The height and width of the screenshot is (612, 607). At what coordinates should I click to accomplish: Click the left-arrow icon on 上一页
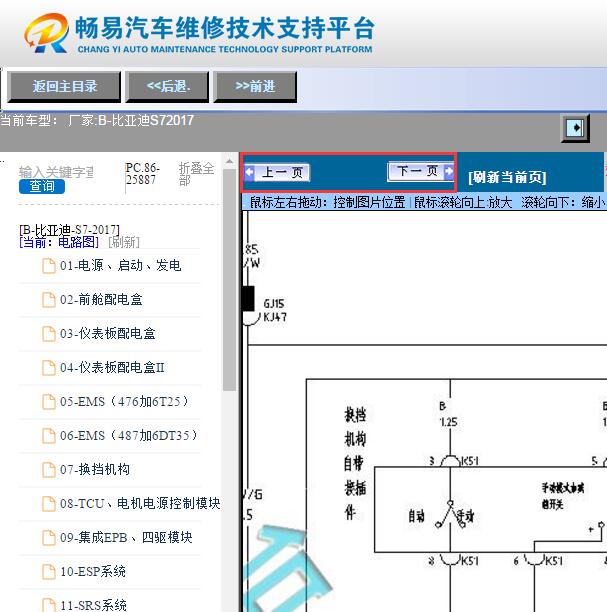(249, 172)
